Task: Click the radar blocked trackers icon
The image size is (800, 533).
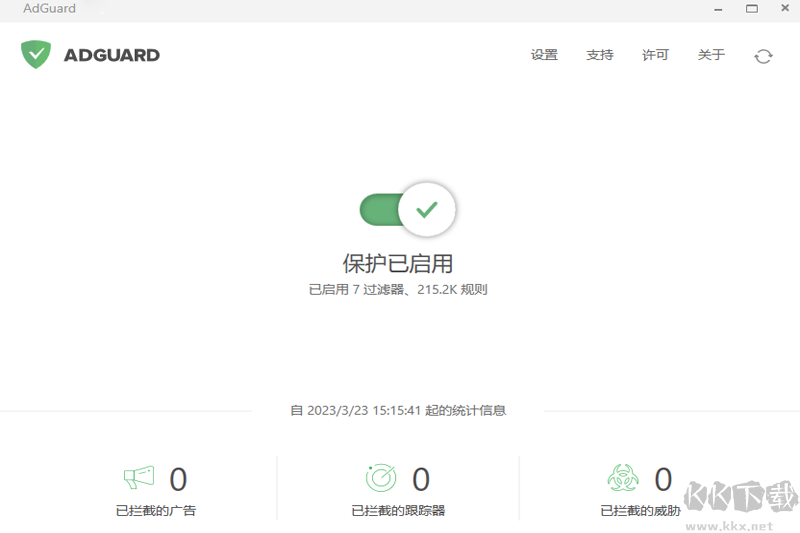Action: click(381, 479)
